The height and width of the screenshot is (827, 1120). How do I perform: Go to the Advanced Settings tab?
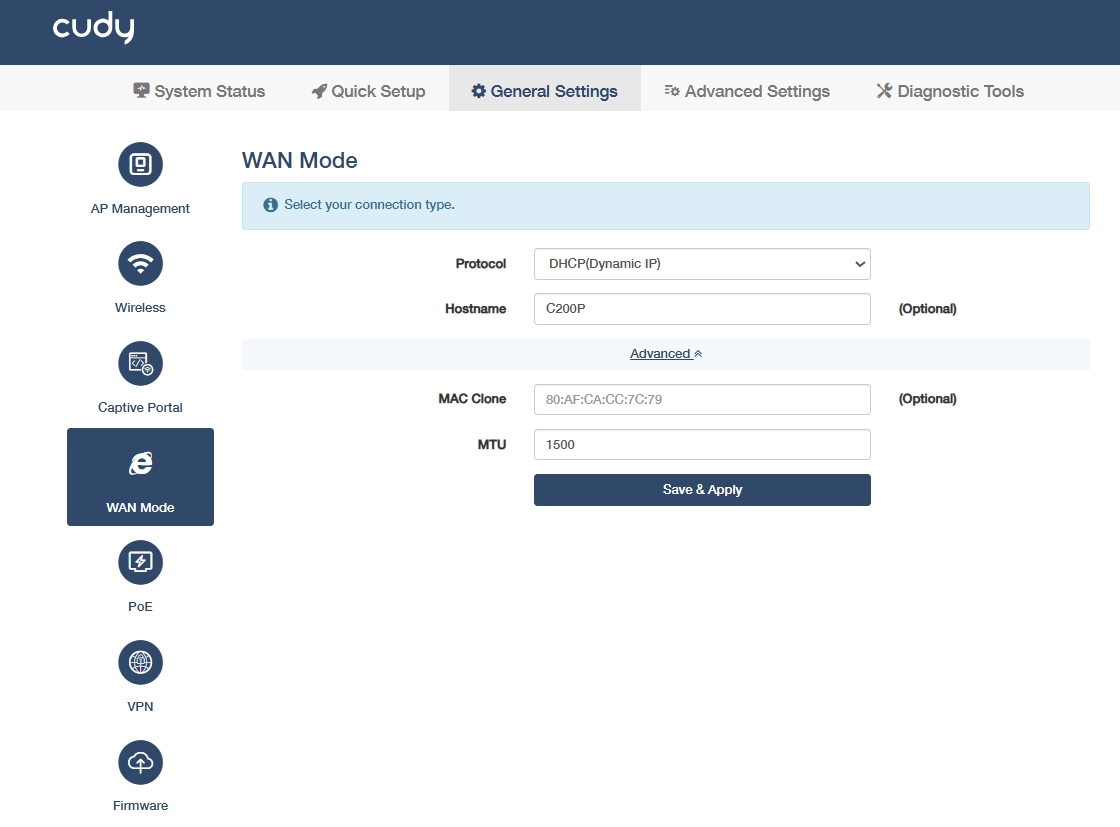pyautogui.click(x=746, y=91)
